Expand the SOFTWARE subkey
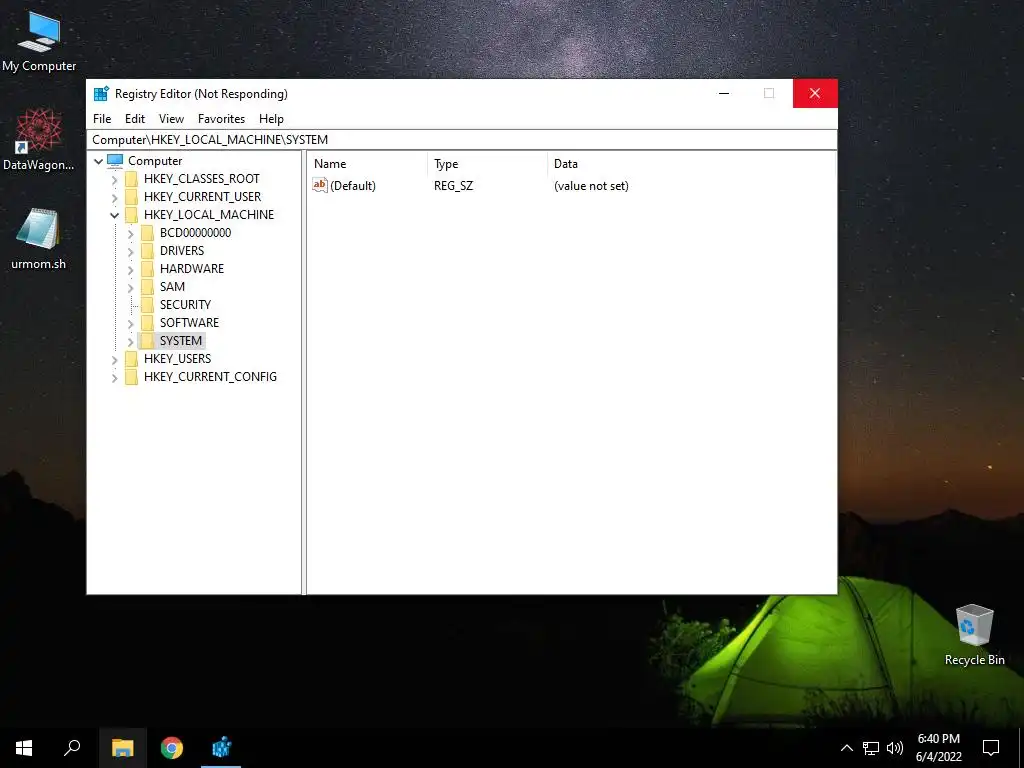Viewport: 1024px width, 768px height. (x=131, y=323)
